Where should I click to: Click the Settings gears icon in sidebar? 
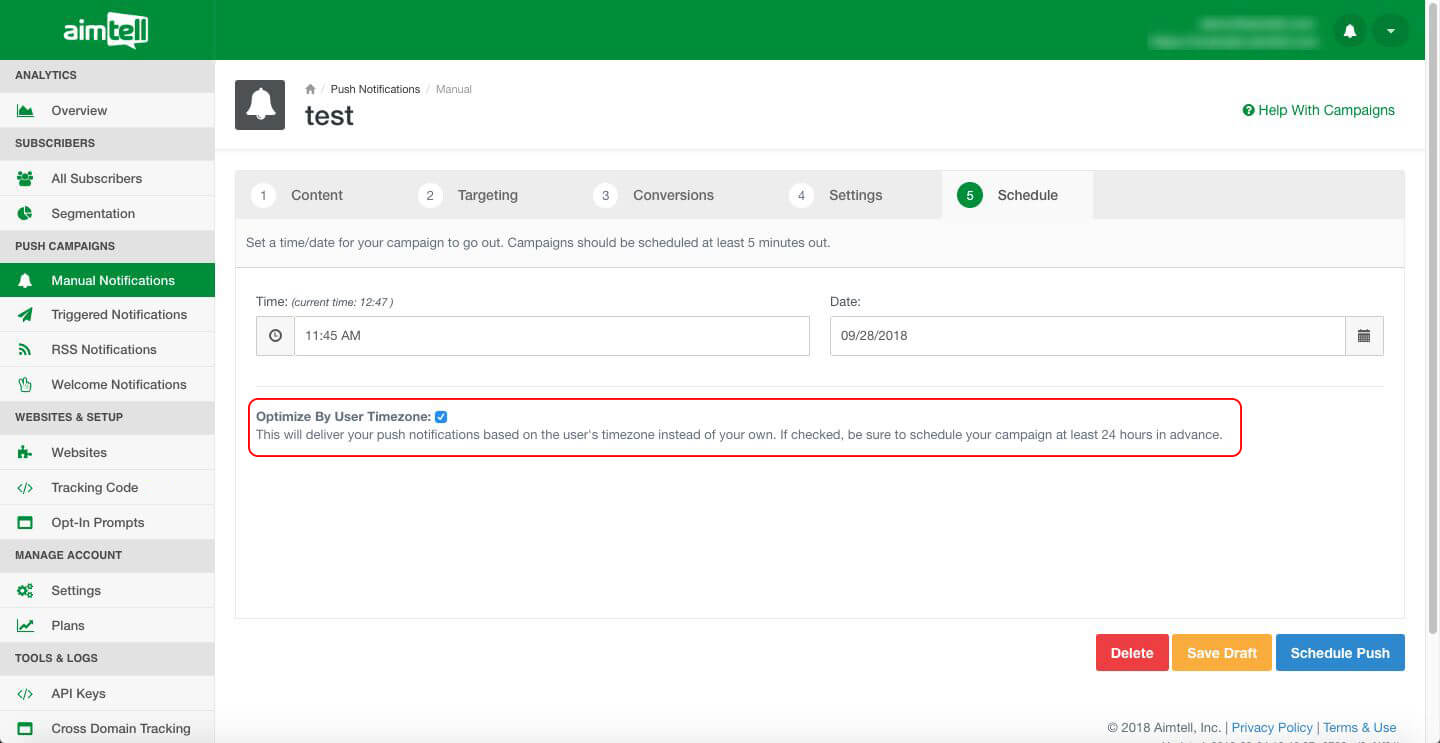(25, 591)
